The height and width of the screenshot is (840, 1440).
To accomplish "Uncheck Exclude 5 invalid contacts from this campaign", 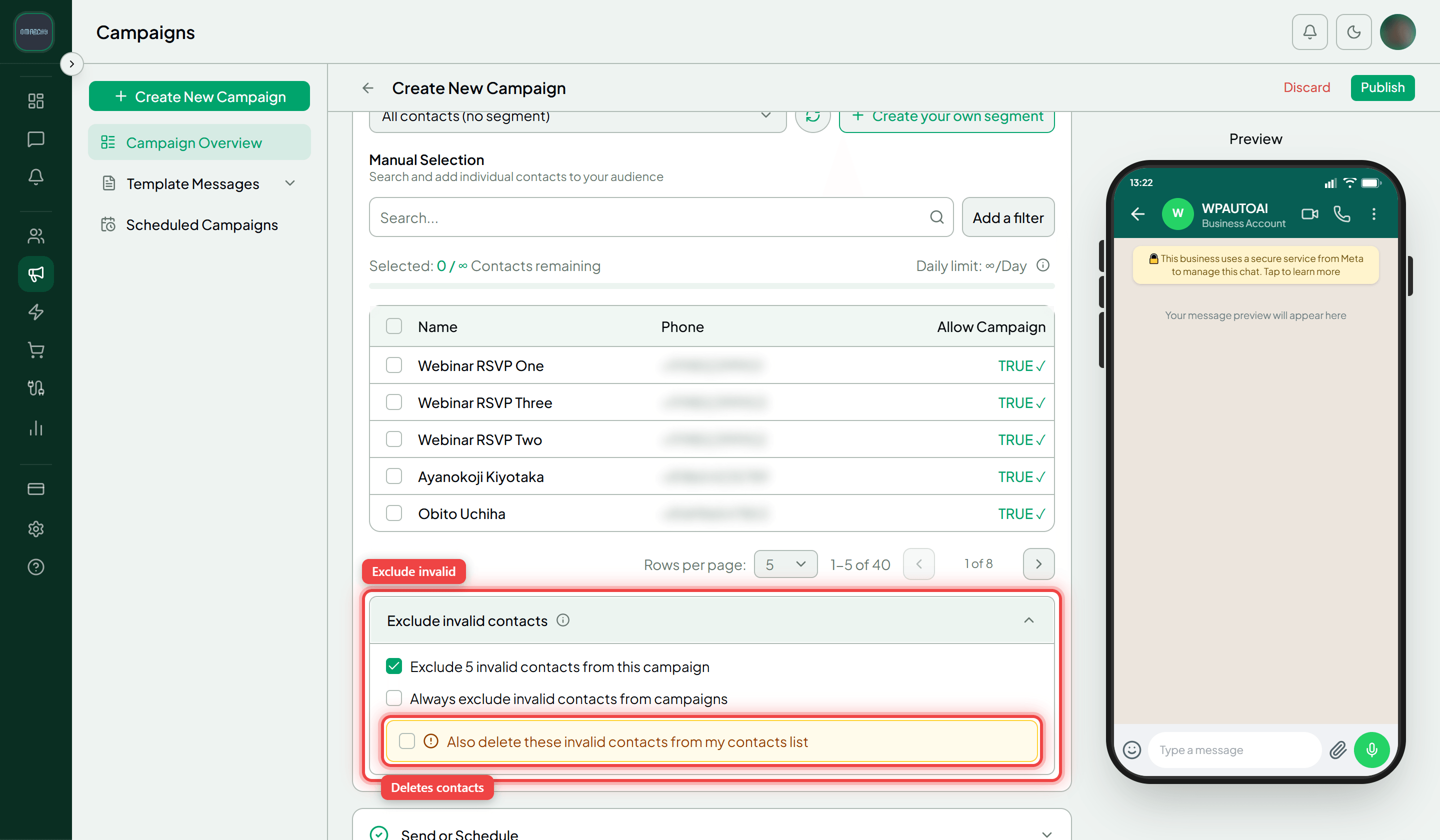I will point(393,666).
